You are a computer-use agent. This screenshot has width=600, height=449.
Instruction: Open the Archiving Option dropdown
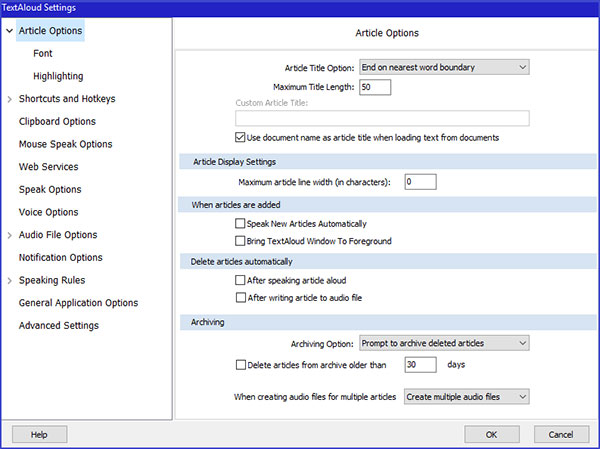click(444, 343)
